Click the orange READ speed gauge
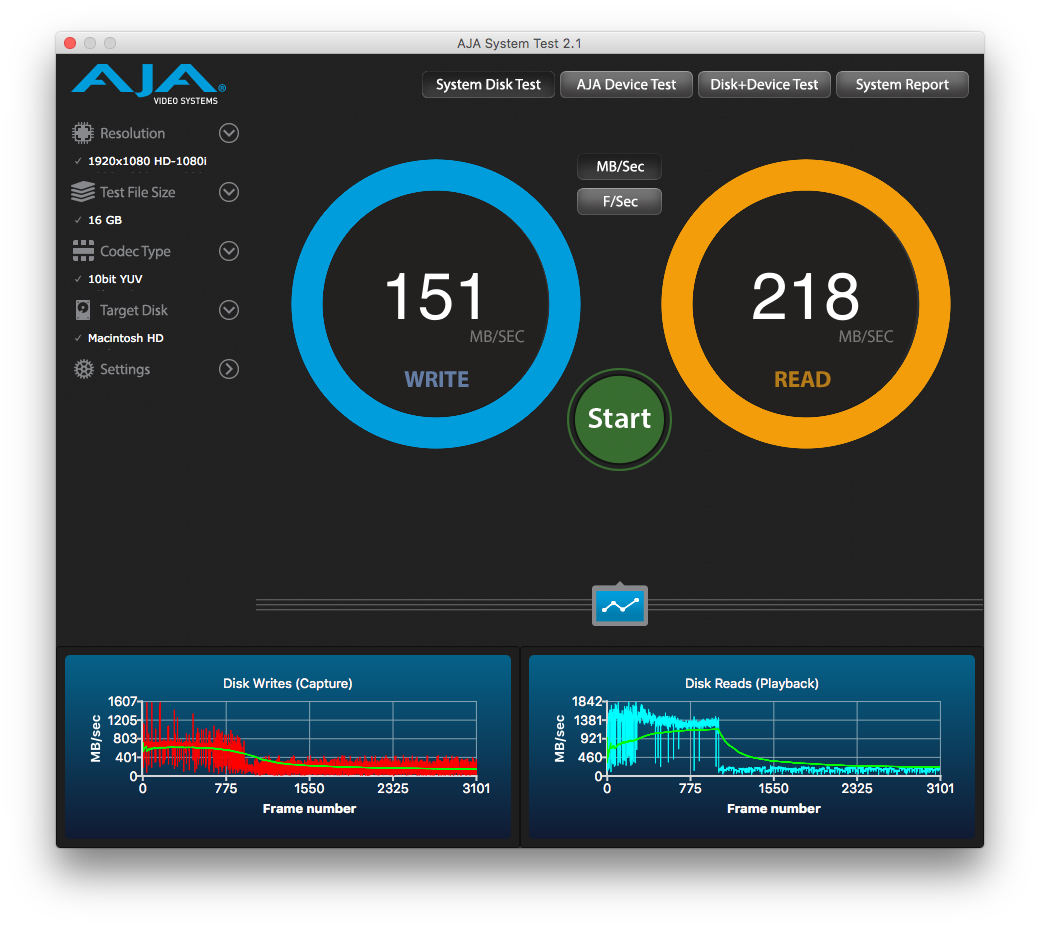Screen dimensions: 1040x928 pyautogui.click(x=806, y=304)
